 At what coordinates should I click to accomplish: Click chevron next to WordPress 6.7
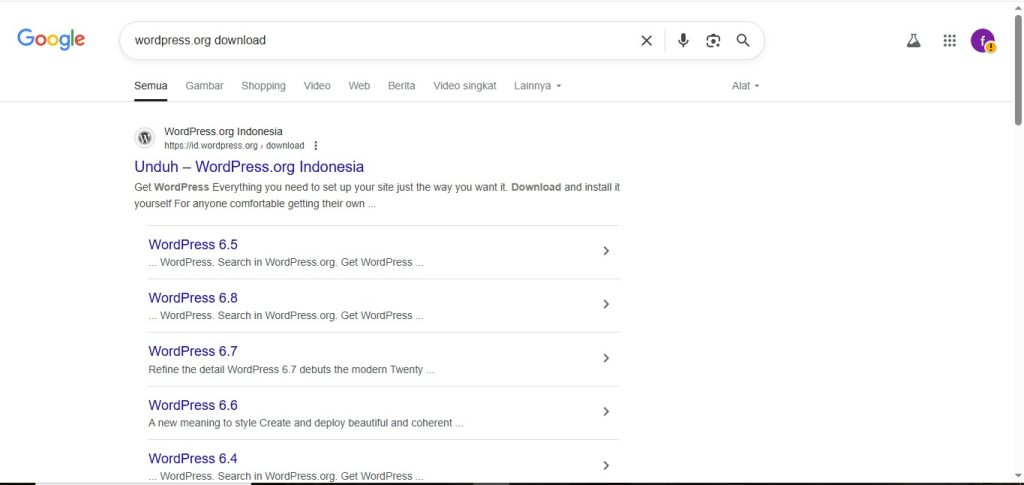pyautogui.click(x=606, y=358)
